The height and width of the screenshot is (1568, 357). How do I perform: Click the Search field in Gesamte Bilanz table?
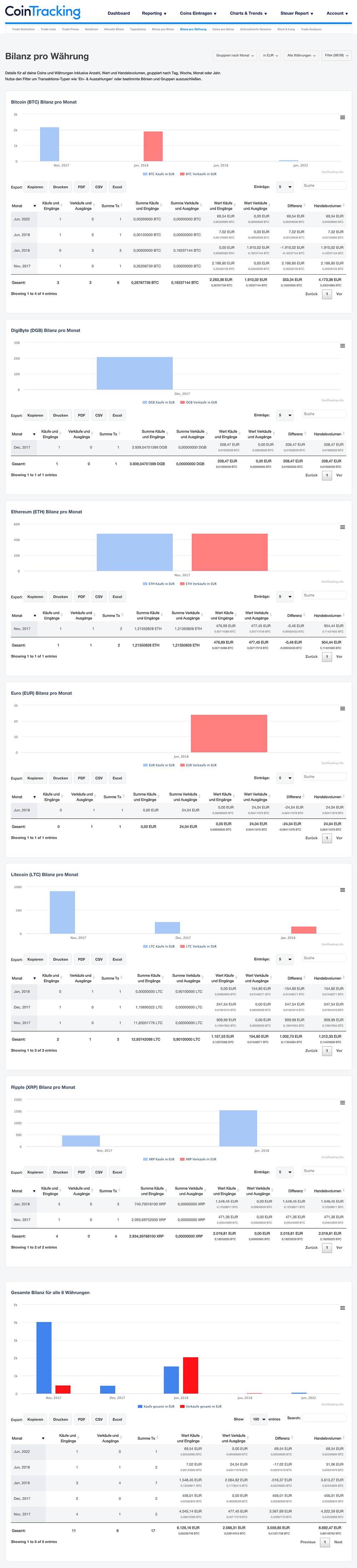tap(325, 1418)
